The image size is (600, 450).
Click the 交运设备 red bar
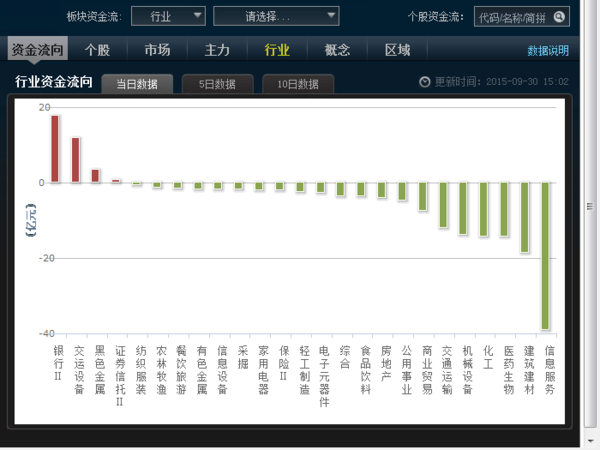click(76, 160)
